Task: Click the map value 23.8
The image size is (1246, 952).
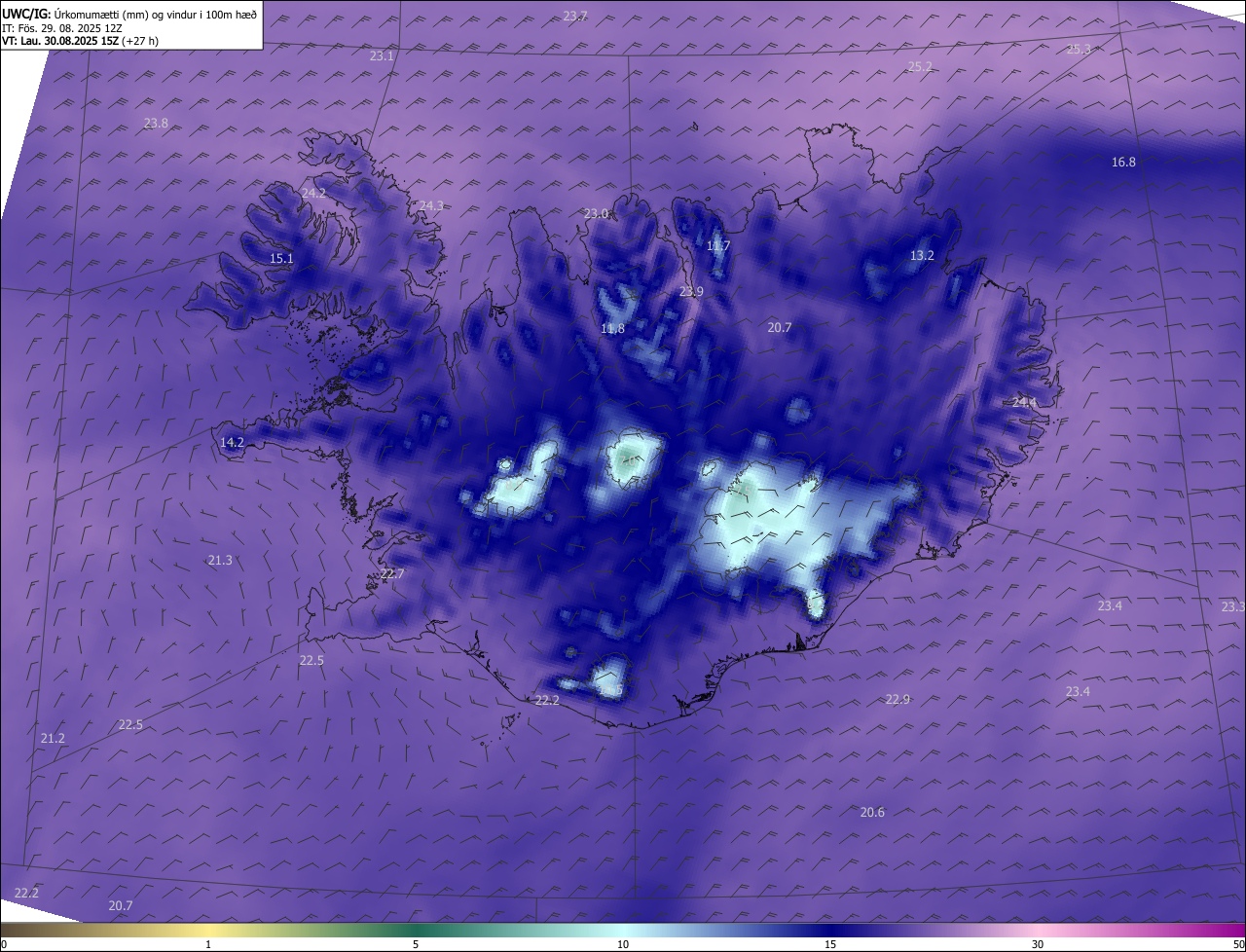Action: pos(156,124)
